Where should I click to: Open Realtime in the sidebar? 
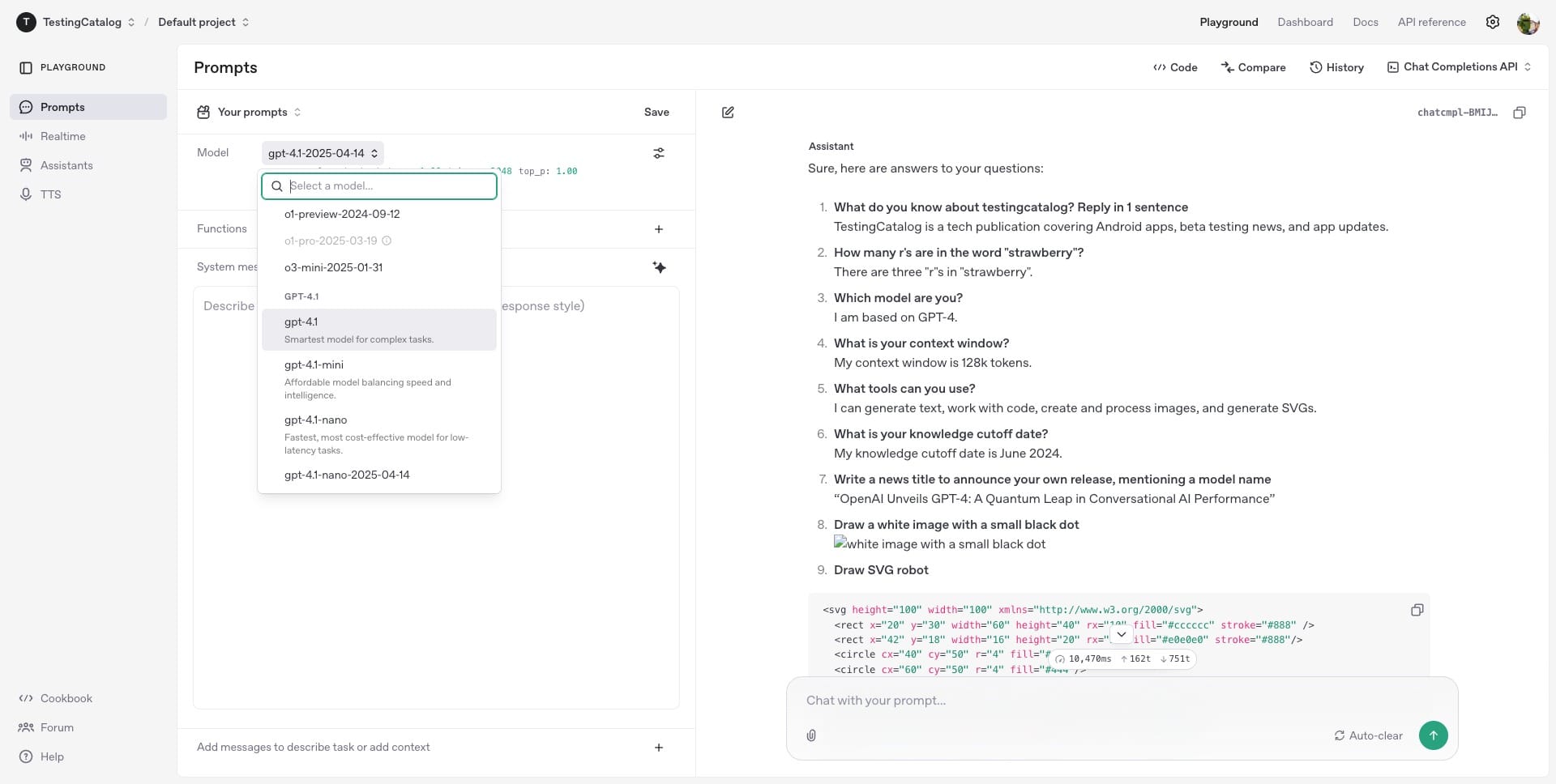point(62,136)
